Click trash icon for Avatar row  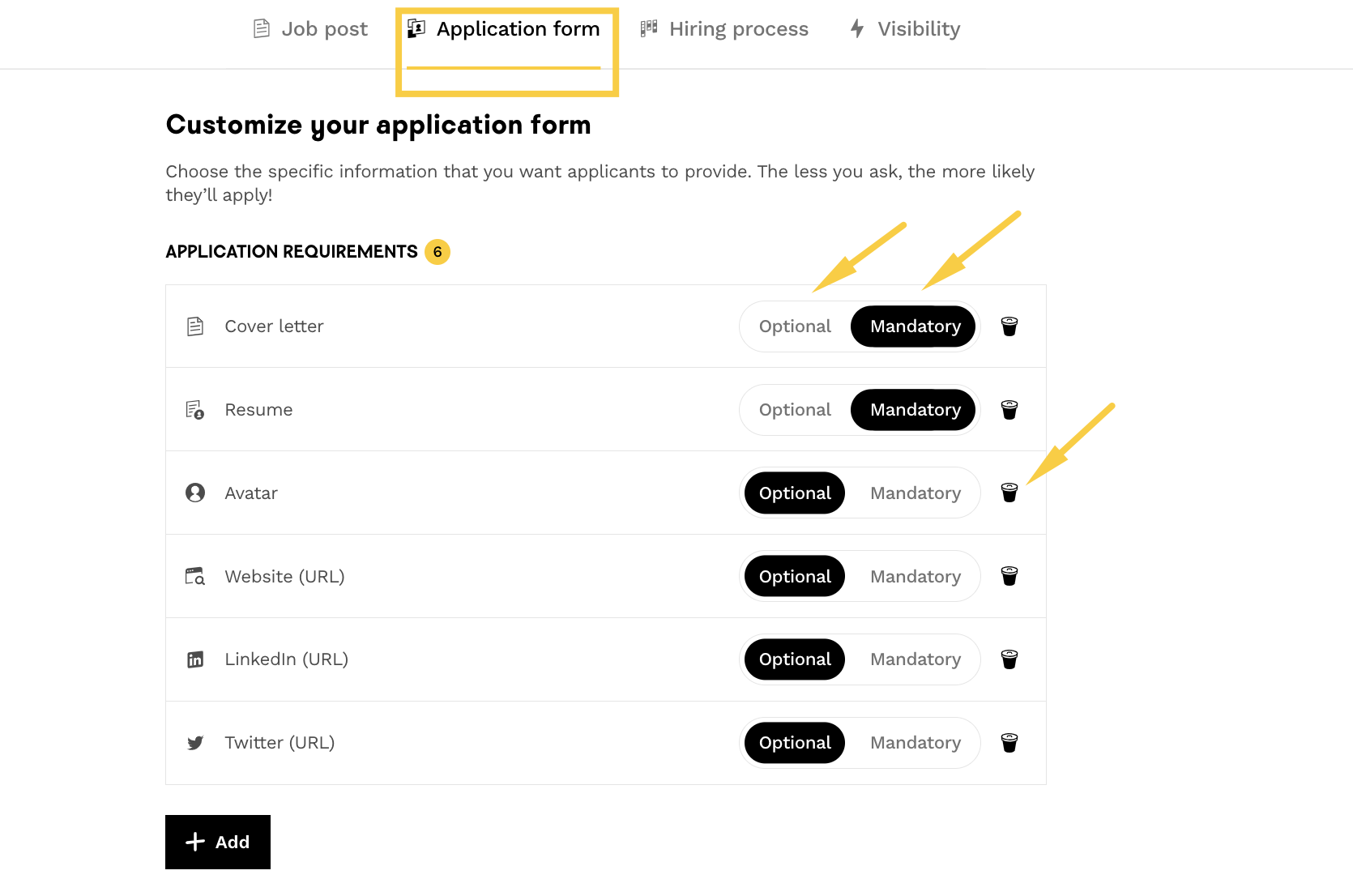pos(1009,493)
